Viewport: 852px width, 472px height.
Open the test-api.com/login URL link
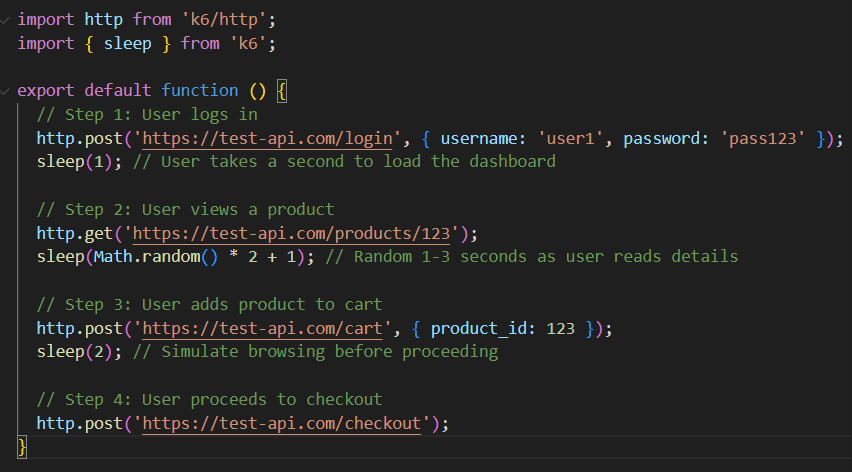click(273, 138)
